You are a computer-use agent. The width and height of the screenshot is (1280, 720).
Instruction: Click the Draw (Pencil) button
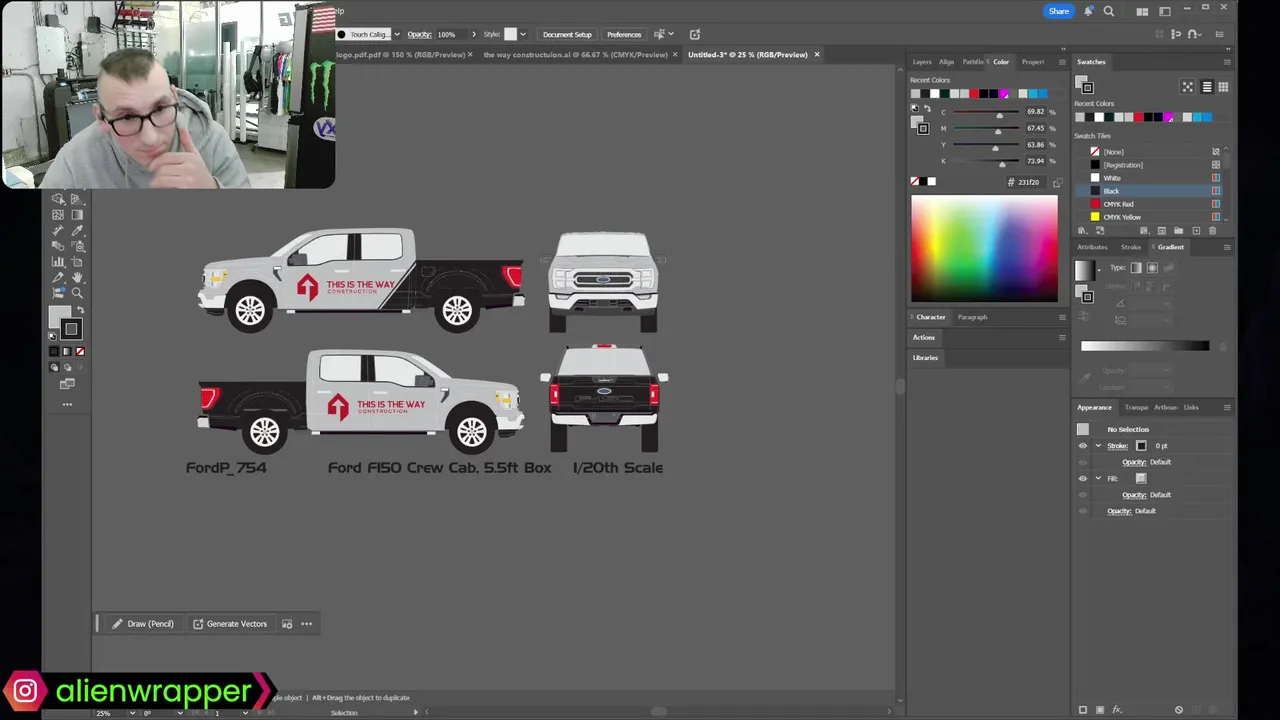(x=142, y=624)
